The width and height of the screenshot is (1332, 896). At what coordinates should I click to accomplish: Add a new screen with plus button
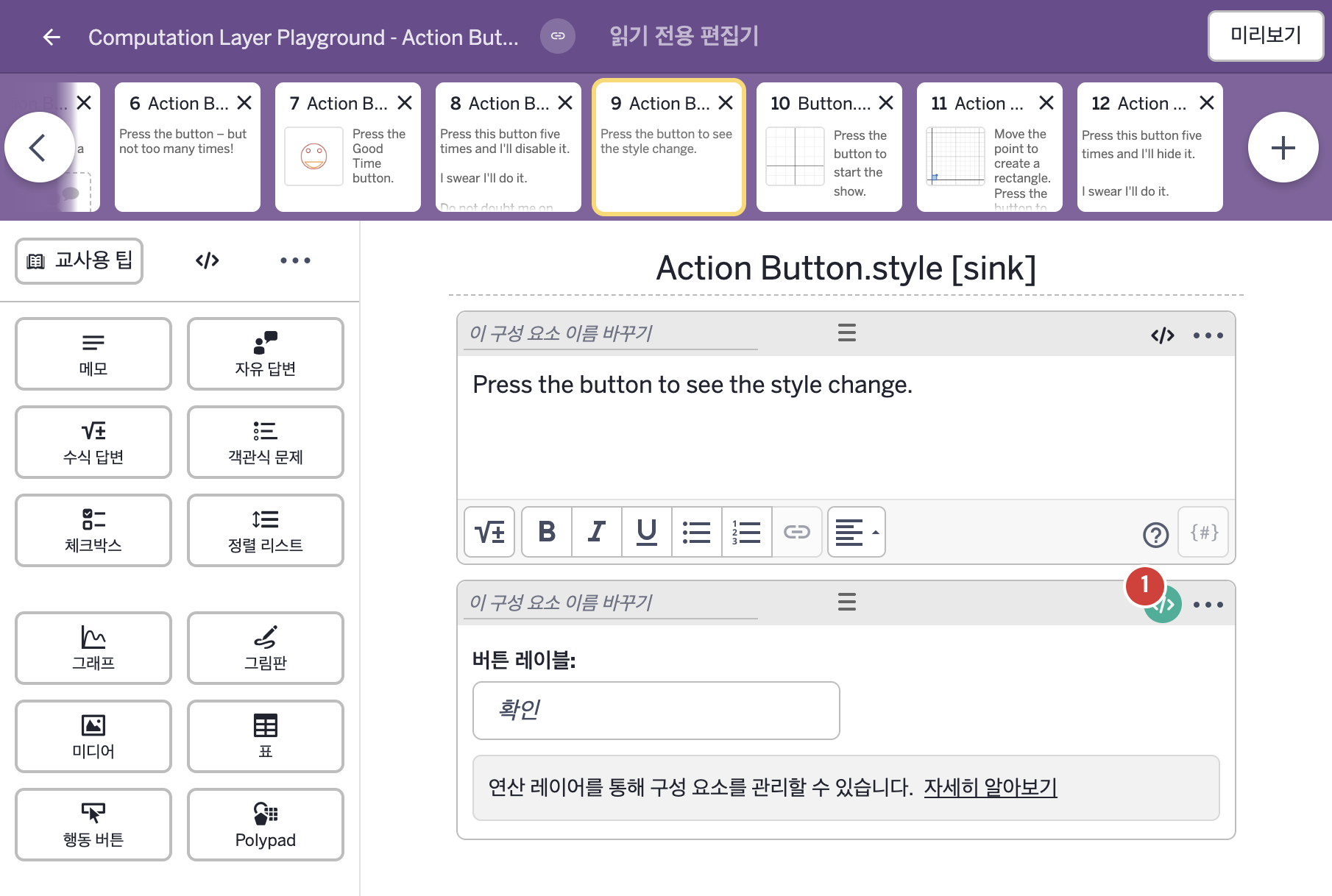click(1283, 147)
